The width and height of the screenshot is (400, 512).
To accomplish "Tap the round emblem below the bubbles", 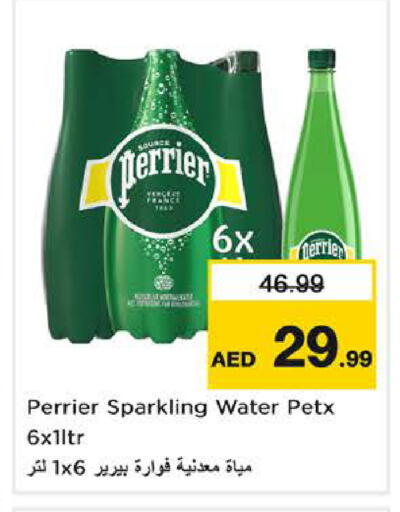I will coord(164,283).
